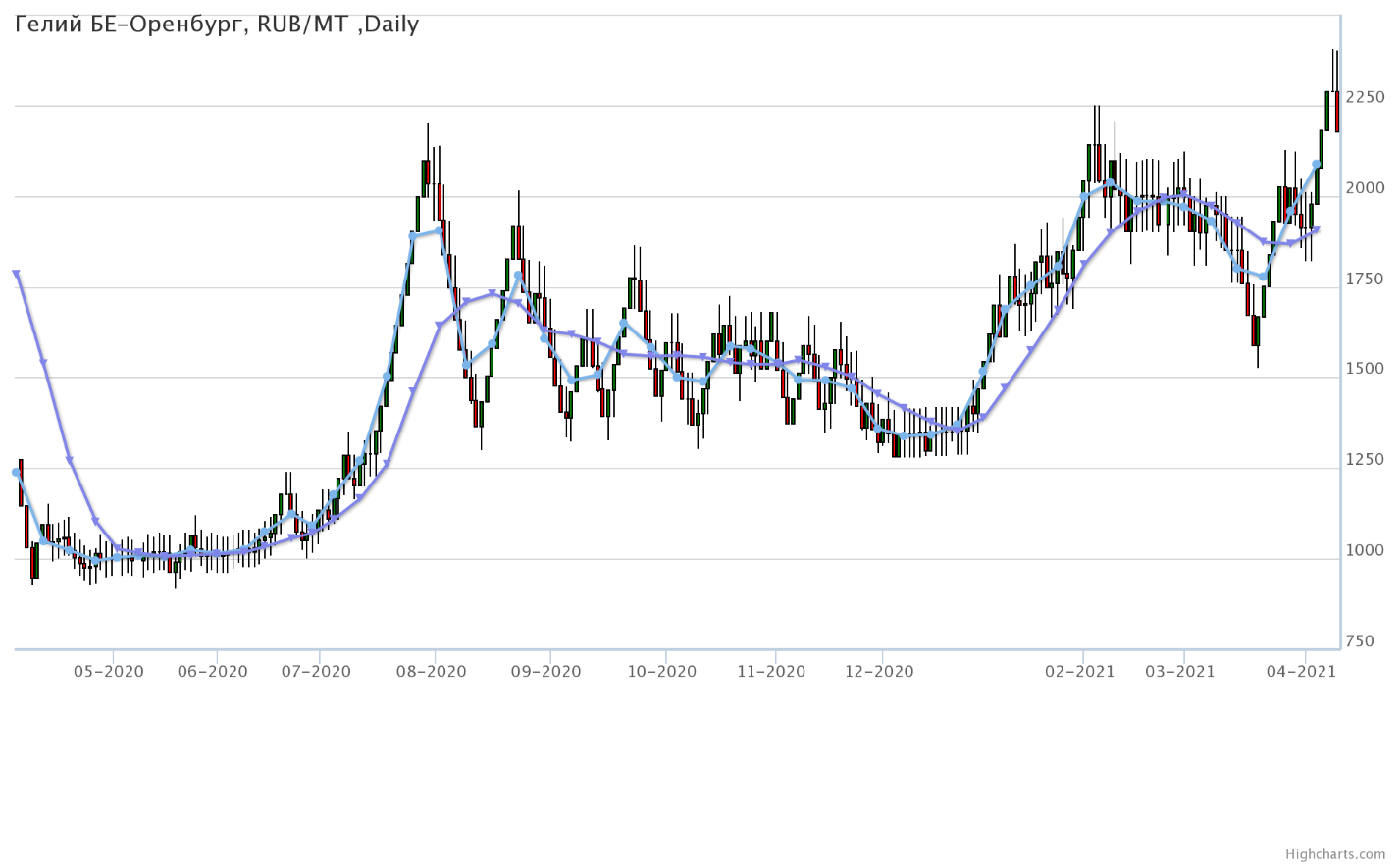Click the 03-2021 date axis label
Viewport: 1400px width, 866px height.
(1180, 672)
